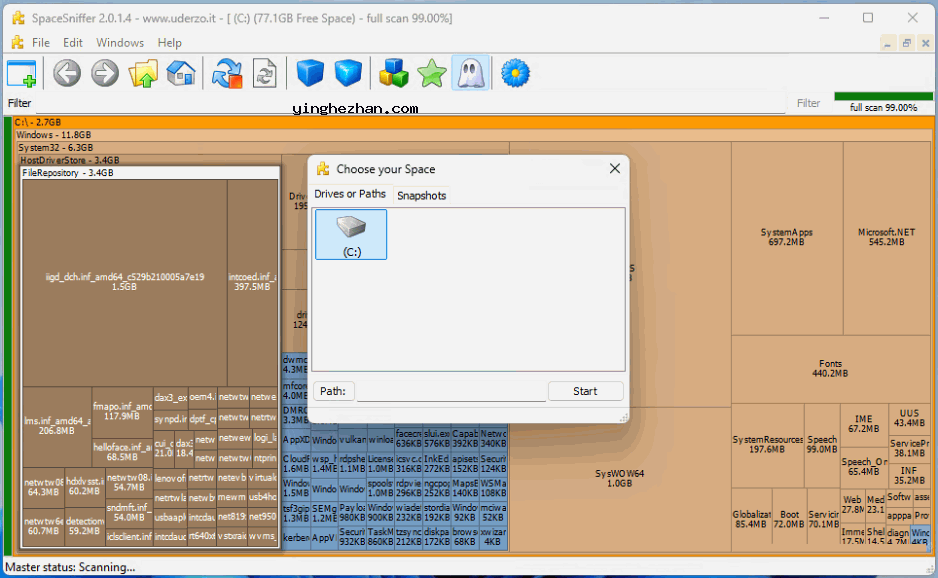Click the Windows - 11.8GB header
This screenshot has height=578, width=938.
pyautogui.click(x=473, y=135)
